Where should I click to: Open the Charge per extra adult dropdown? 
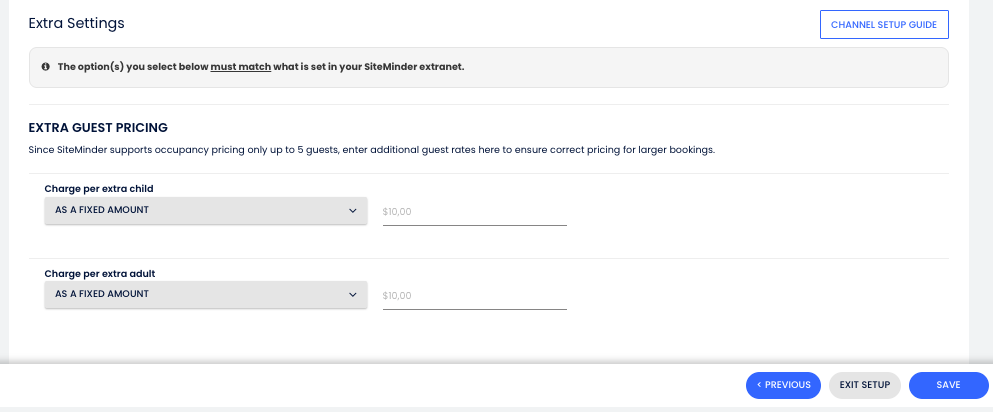[x=205, y=295]
